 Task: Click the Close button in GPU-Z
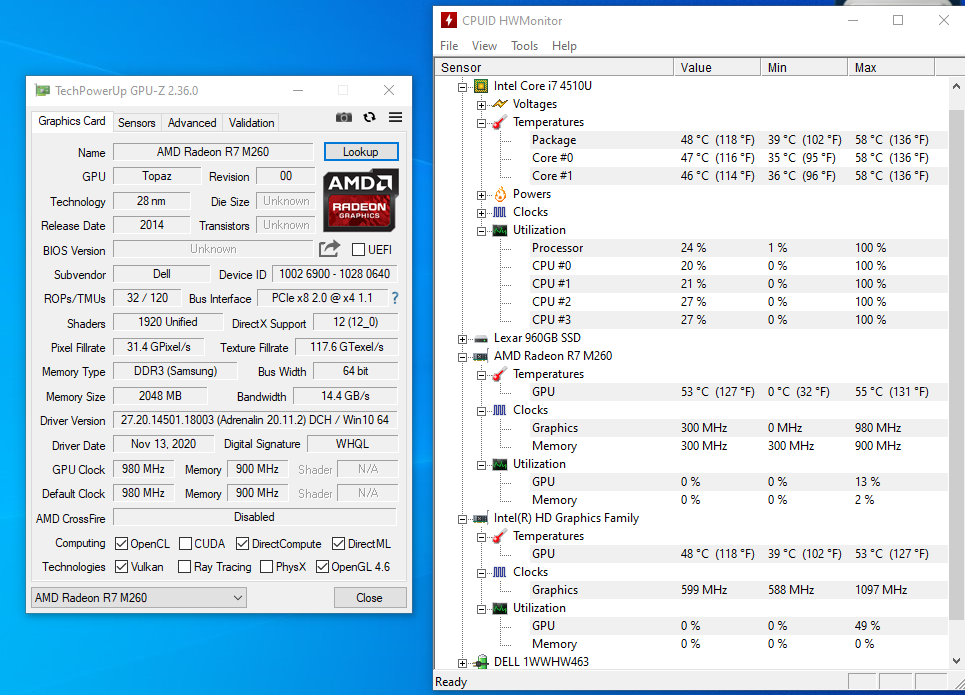click(x=369, y=598)
